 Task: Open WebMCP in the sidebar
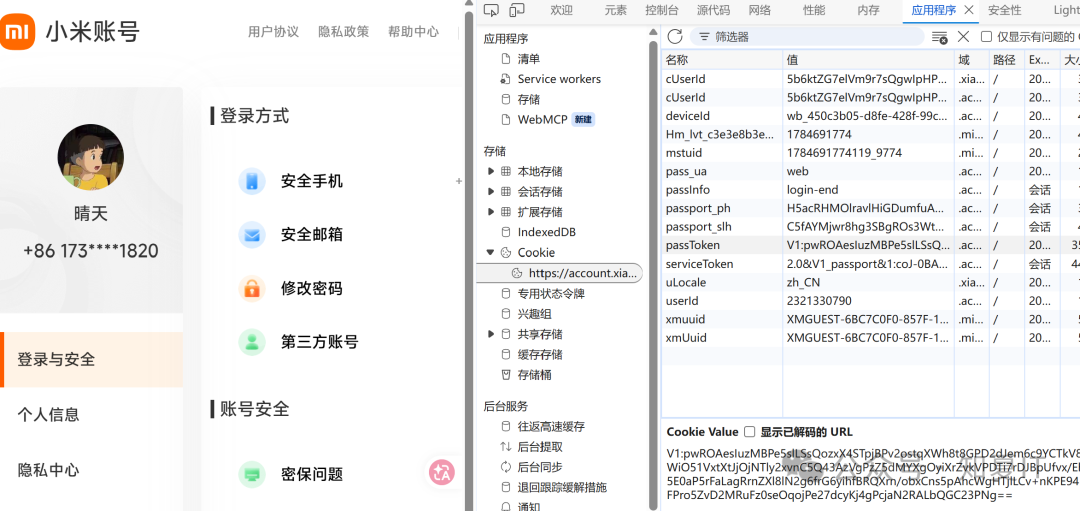543,119
